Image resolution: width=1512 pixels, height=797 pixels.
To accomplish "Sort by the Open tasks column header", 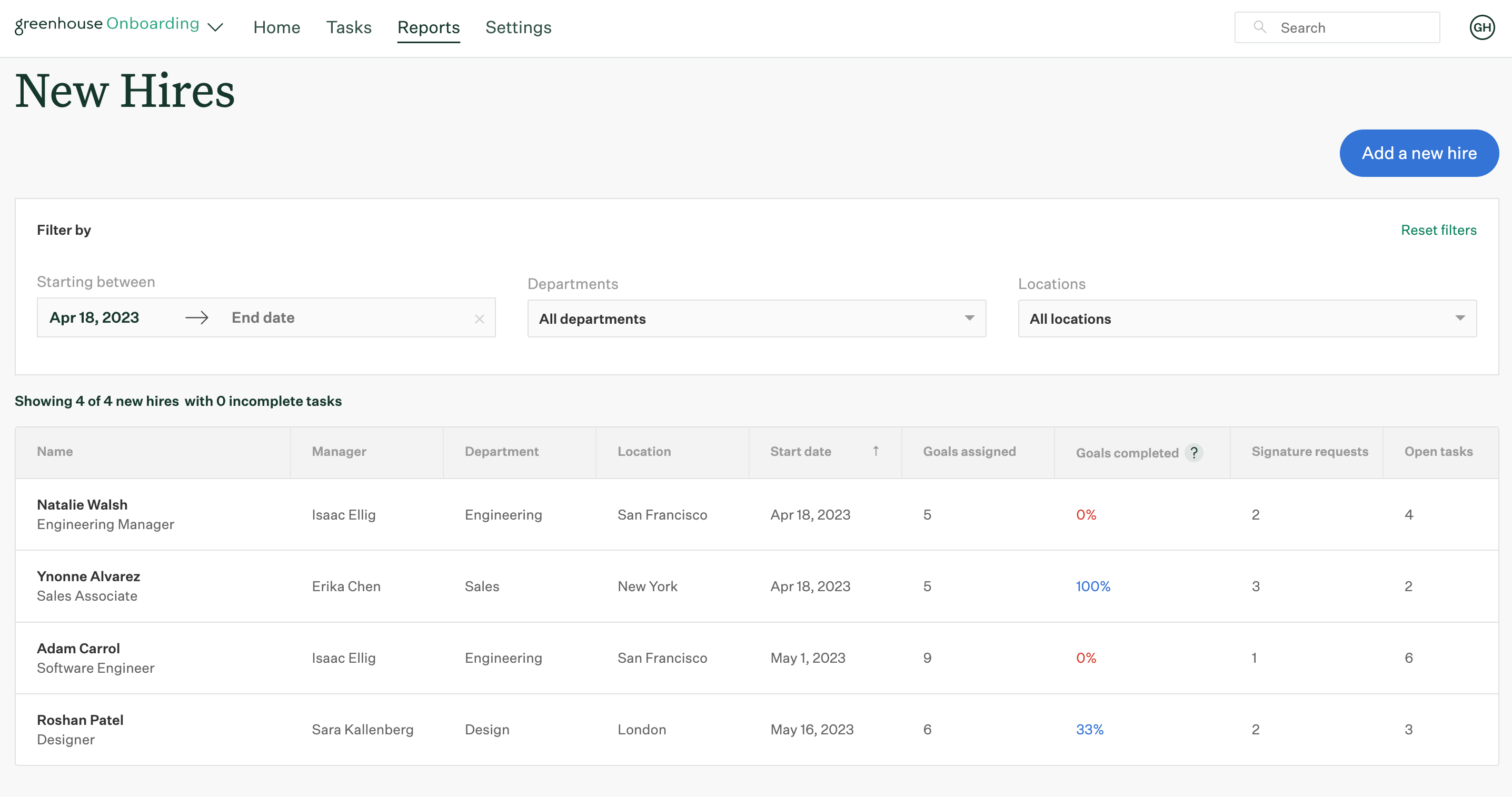I will (x=1438, y=451).
